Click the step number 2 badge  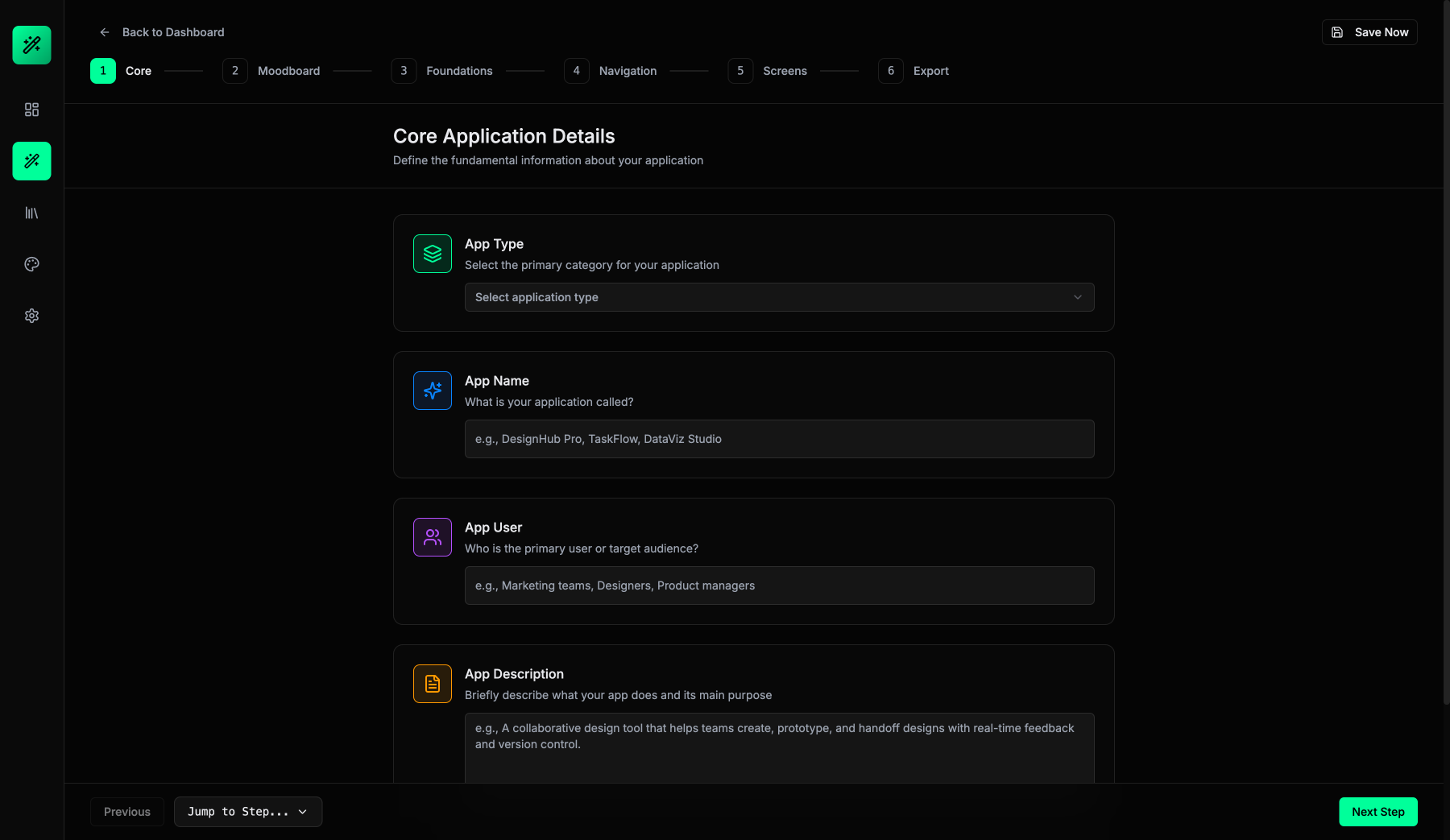tap(235, 71)
